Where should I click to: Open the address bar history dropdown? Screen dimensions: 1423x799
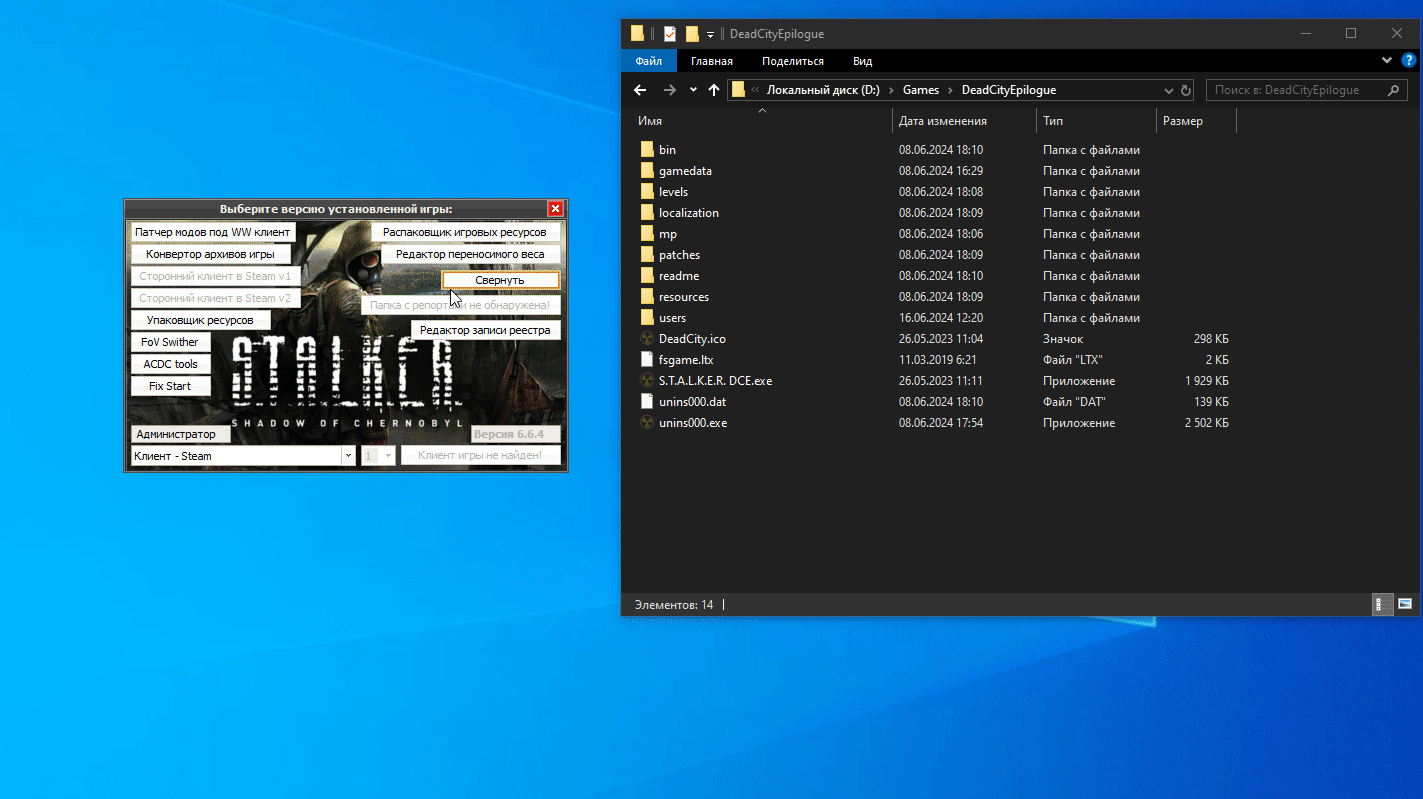click(1169, 90)
